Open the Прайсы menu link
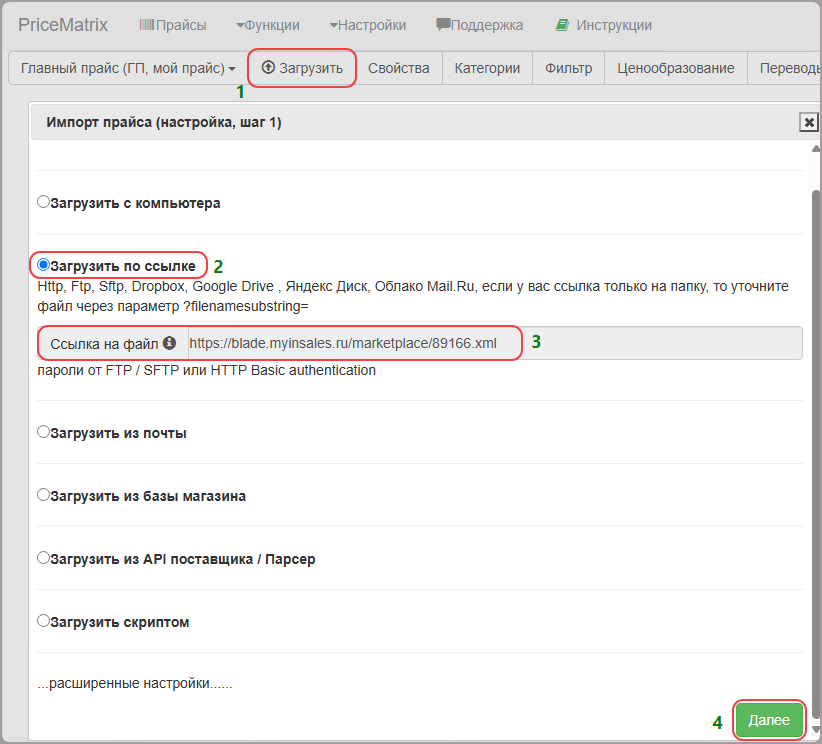 (x=173, y=25)
